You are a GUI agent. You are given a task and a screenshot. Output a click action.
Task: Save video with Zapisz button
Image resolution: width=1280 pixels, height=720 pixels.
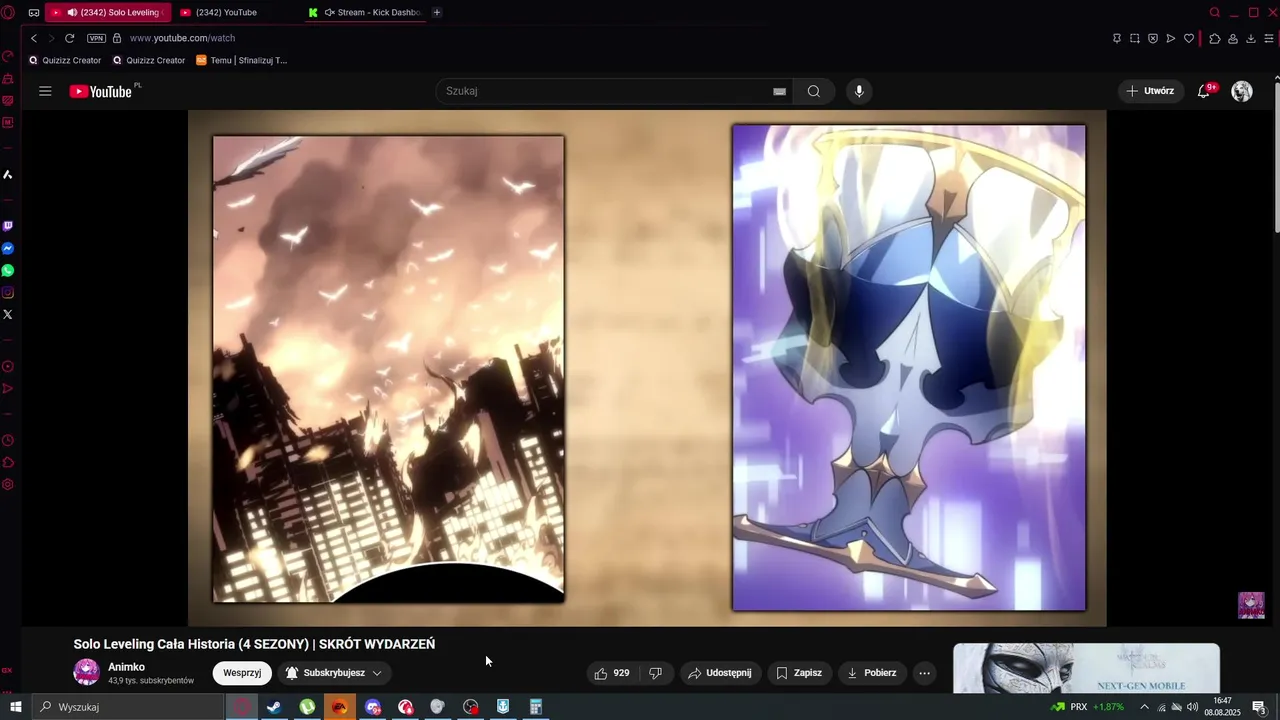pos(799,673)
